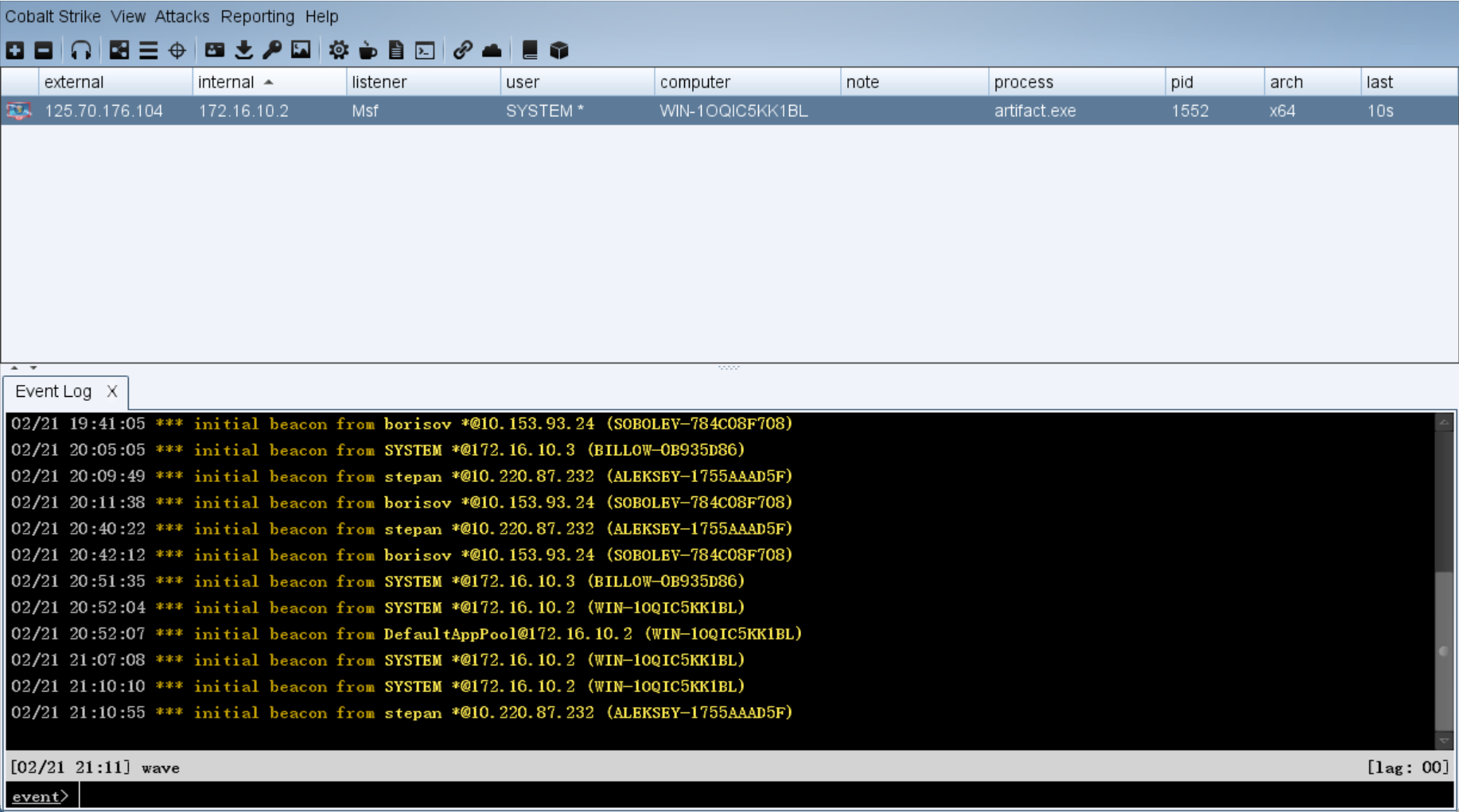This screenshot has height=812, width=1459.
Task: Click the 20:05:05 BILLOW-0B935D86 log entry
Action: pyautogui.click(x=378, y=450)
